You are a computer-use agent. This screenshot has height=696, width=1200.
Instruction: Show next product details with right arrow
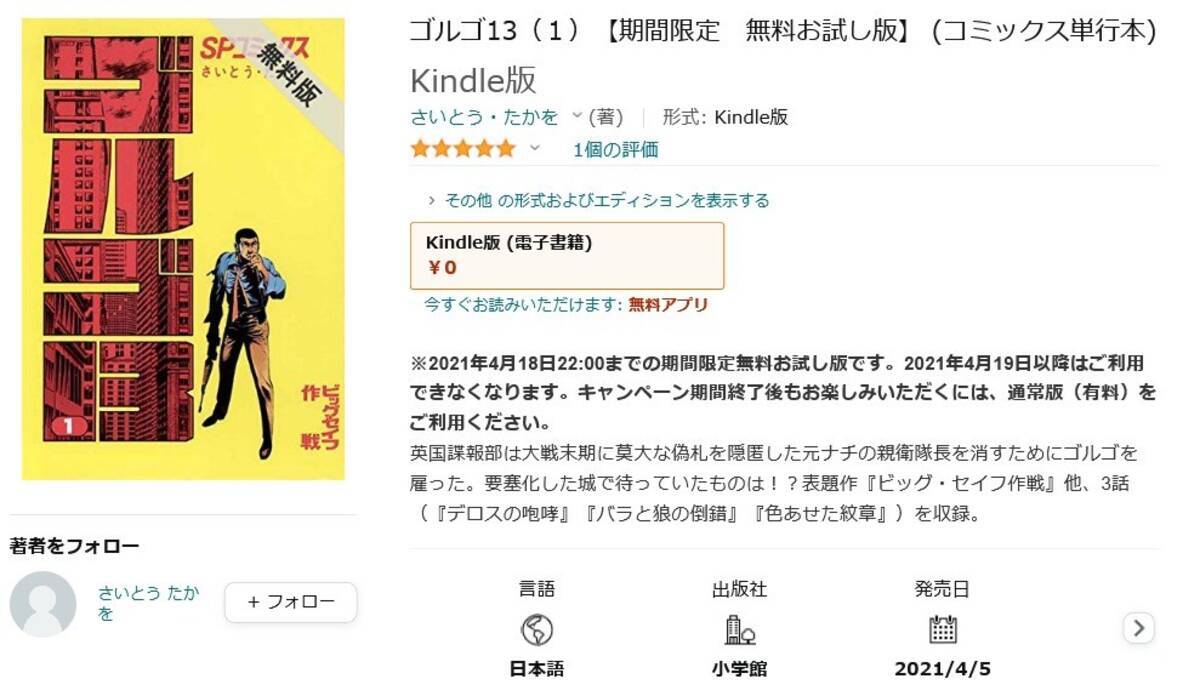pyautogui.click(x=1139, y=628)
